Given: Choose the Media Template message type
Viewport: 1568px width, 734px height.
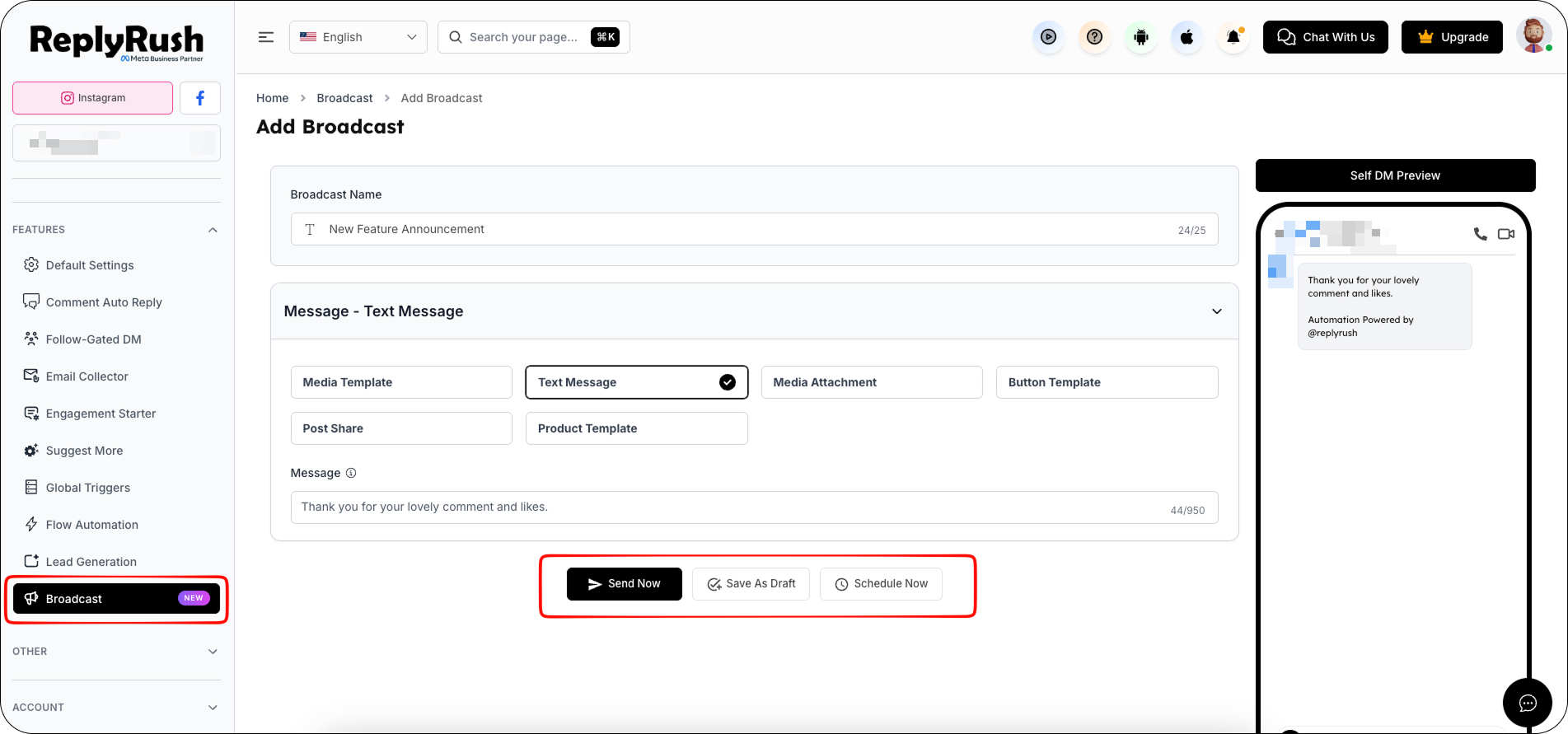Looking at the screenshot, I should coord(401,382).
